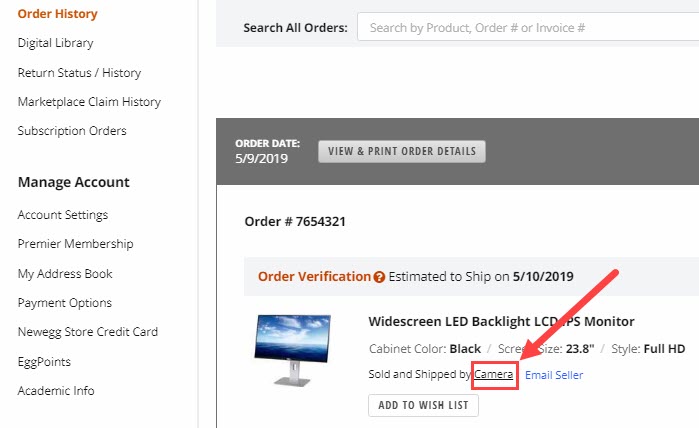Image resolution: width=699 pixels, height=428 pixels.
Task: Click the Search All Orders field
Action: tap(528, 28)
